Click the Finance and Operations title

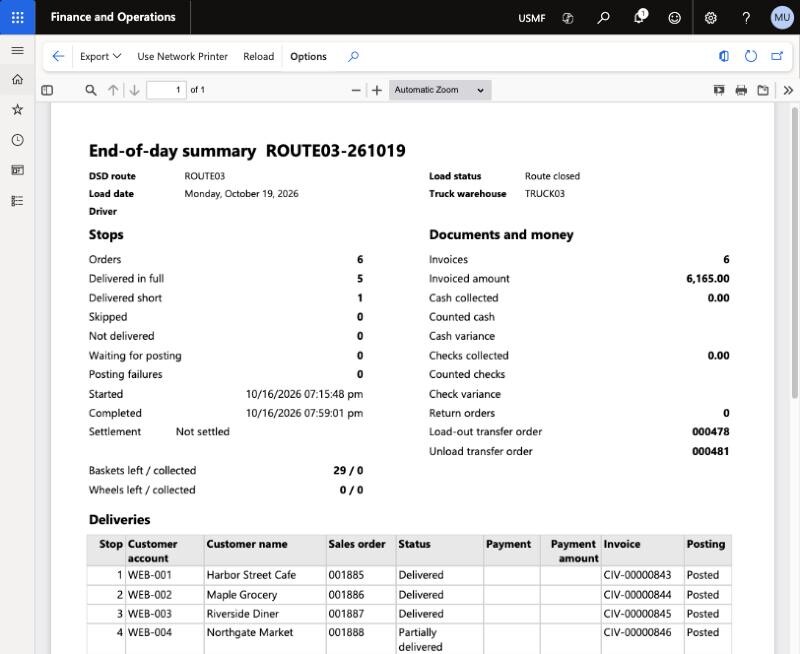[x=113, y=17]
